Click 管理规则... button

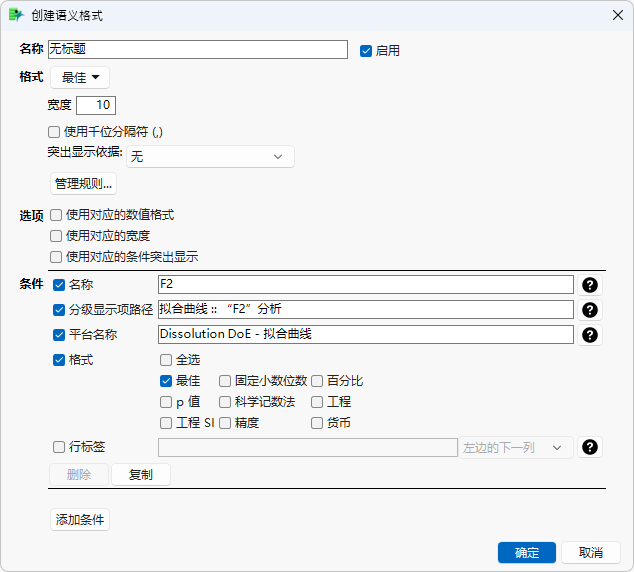[83, 184]
